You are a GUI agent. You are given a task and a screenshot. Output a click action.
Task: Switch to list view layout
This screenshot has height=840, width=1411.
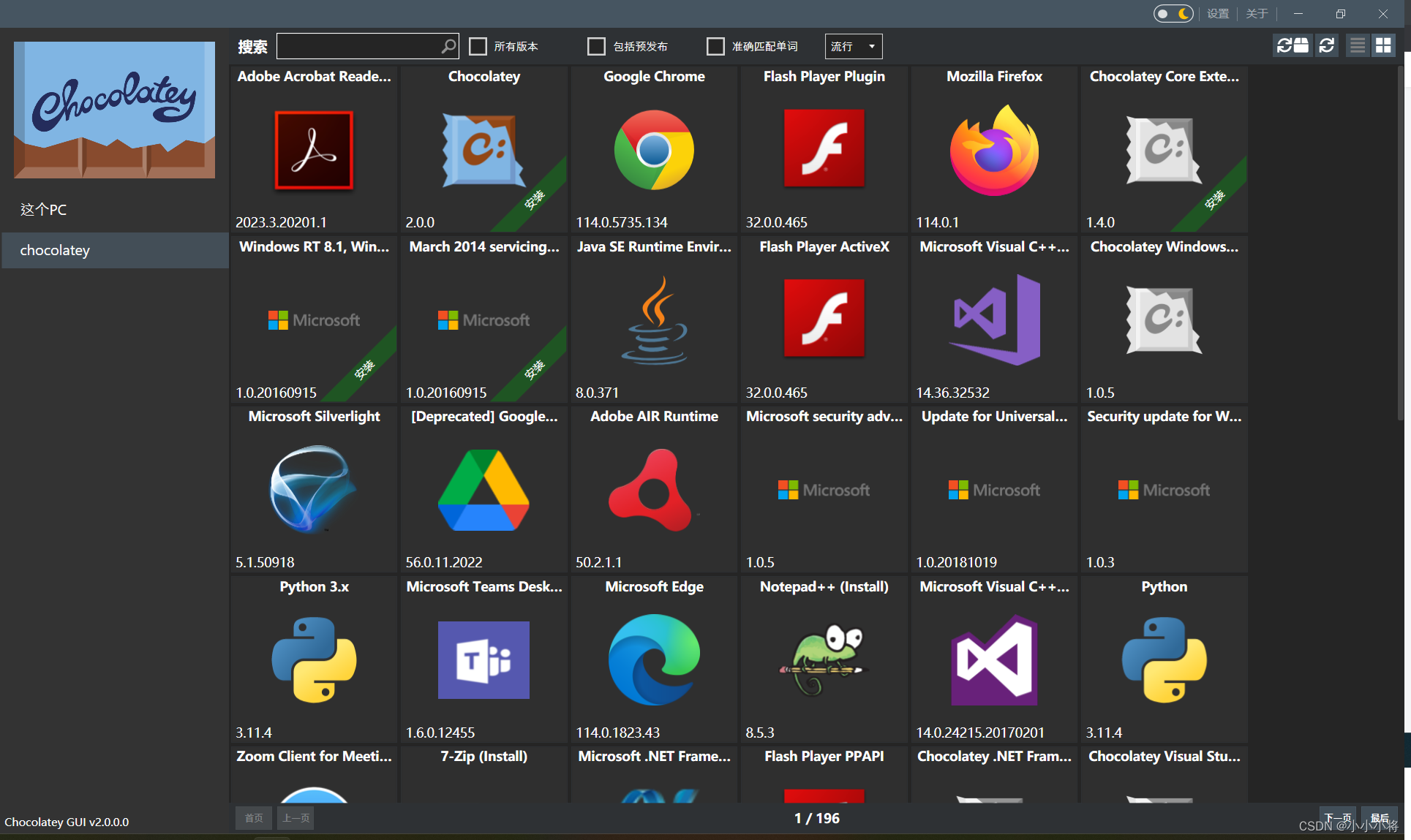tap(1358, 46)
